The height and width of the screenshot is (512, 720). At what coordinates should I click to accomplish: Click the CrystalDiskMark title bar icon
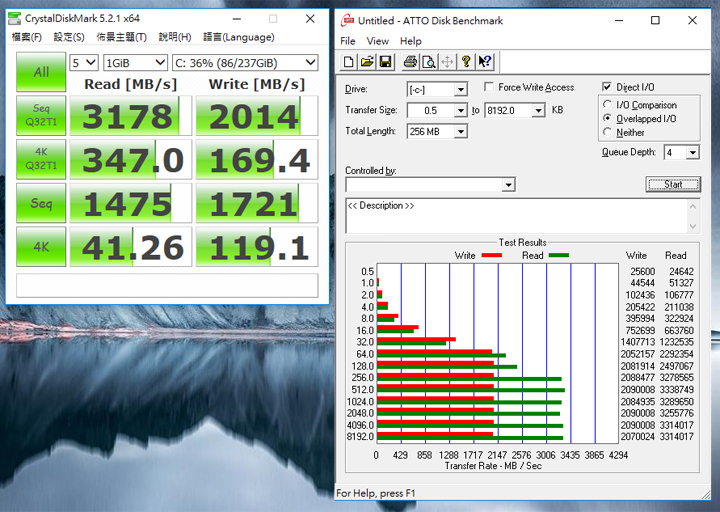[15, 18]
